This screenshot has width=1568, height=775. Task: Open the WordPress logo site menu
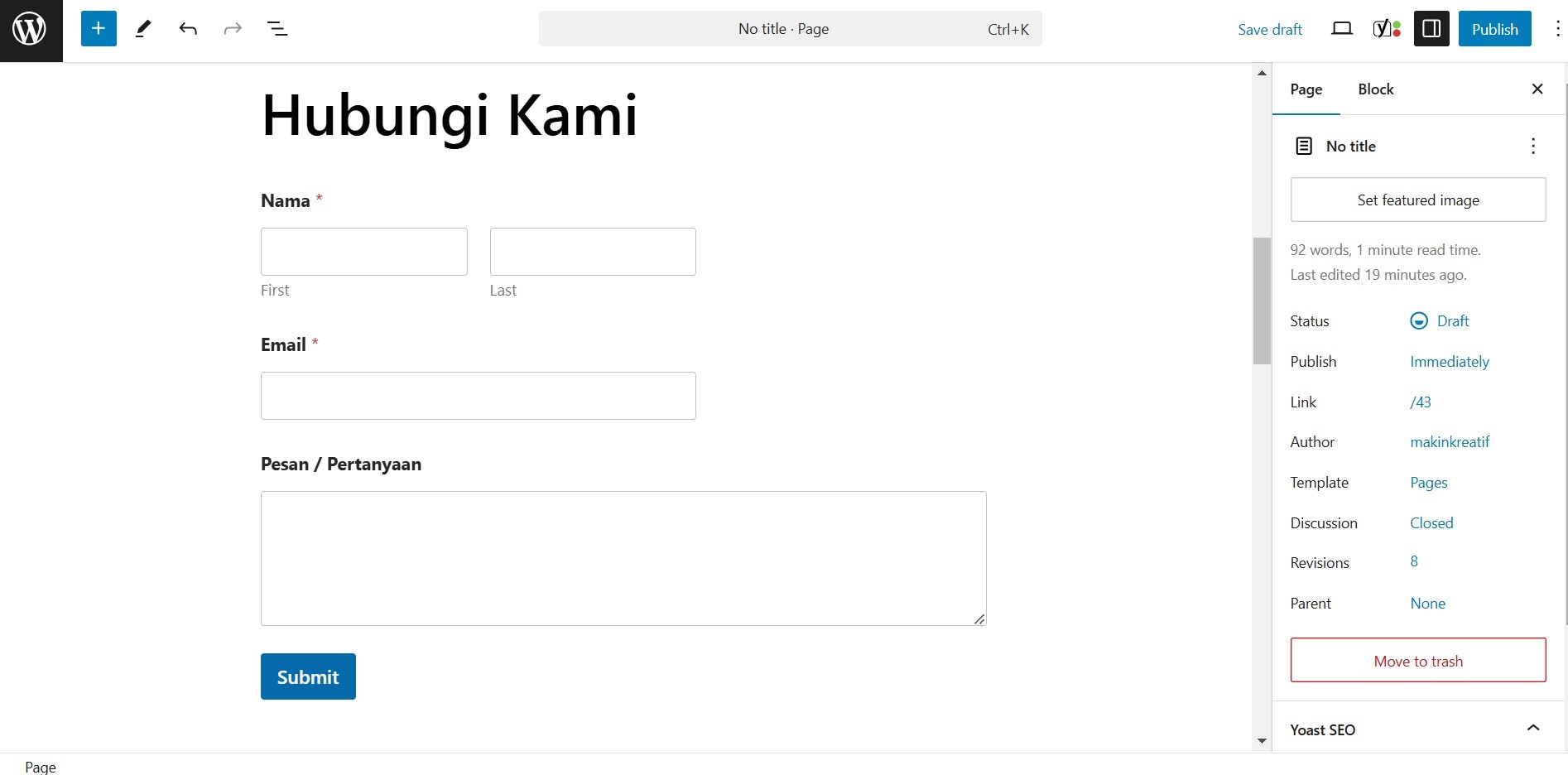click(31, 31)
